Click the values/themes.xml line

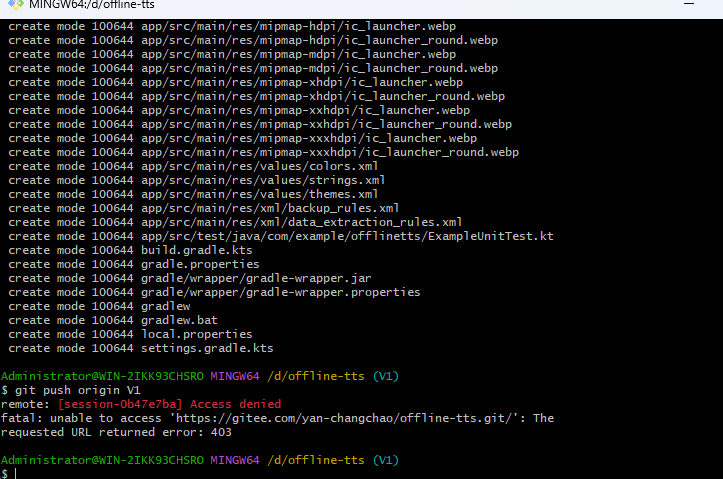[x=193, y=194]
